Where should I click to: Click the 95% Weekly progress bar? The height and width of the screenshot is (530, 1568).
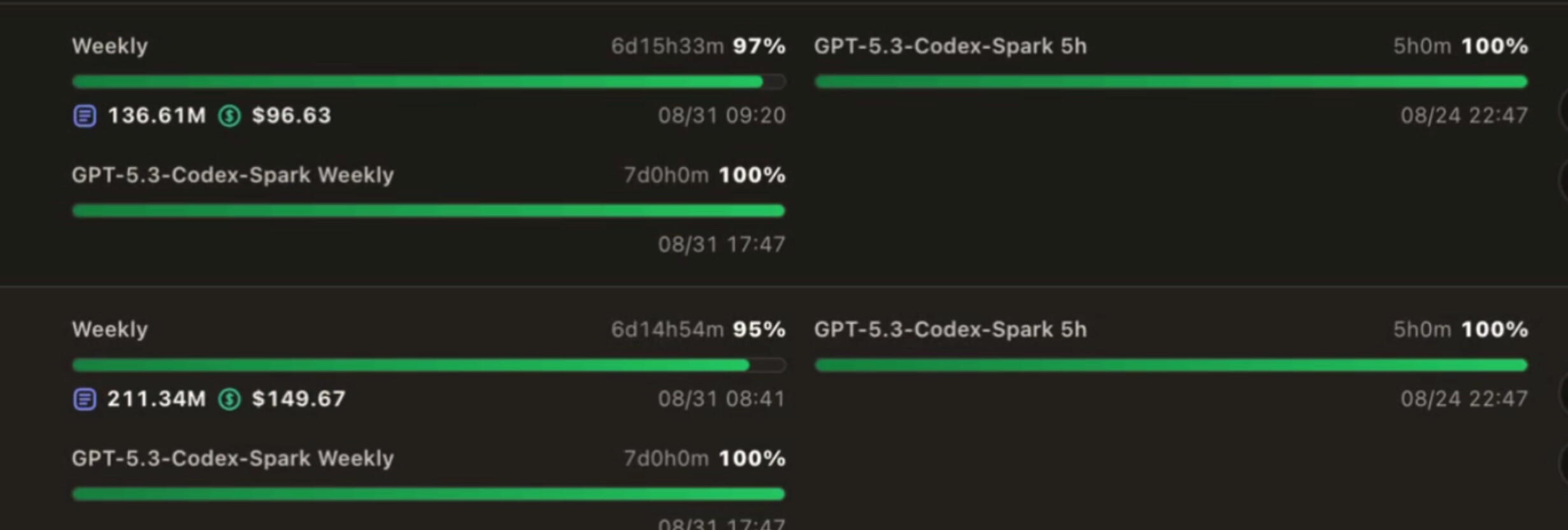point(429,365)
